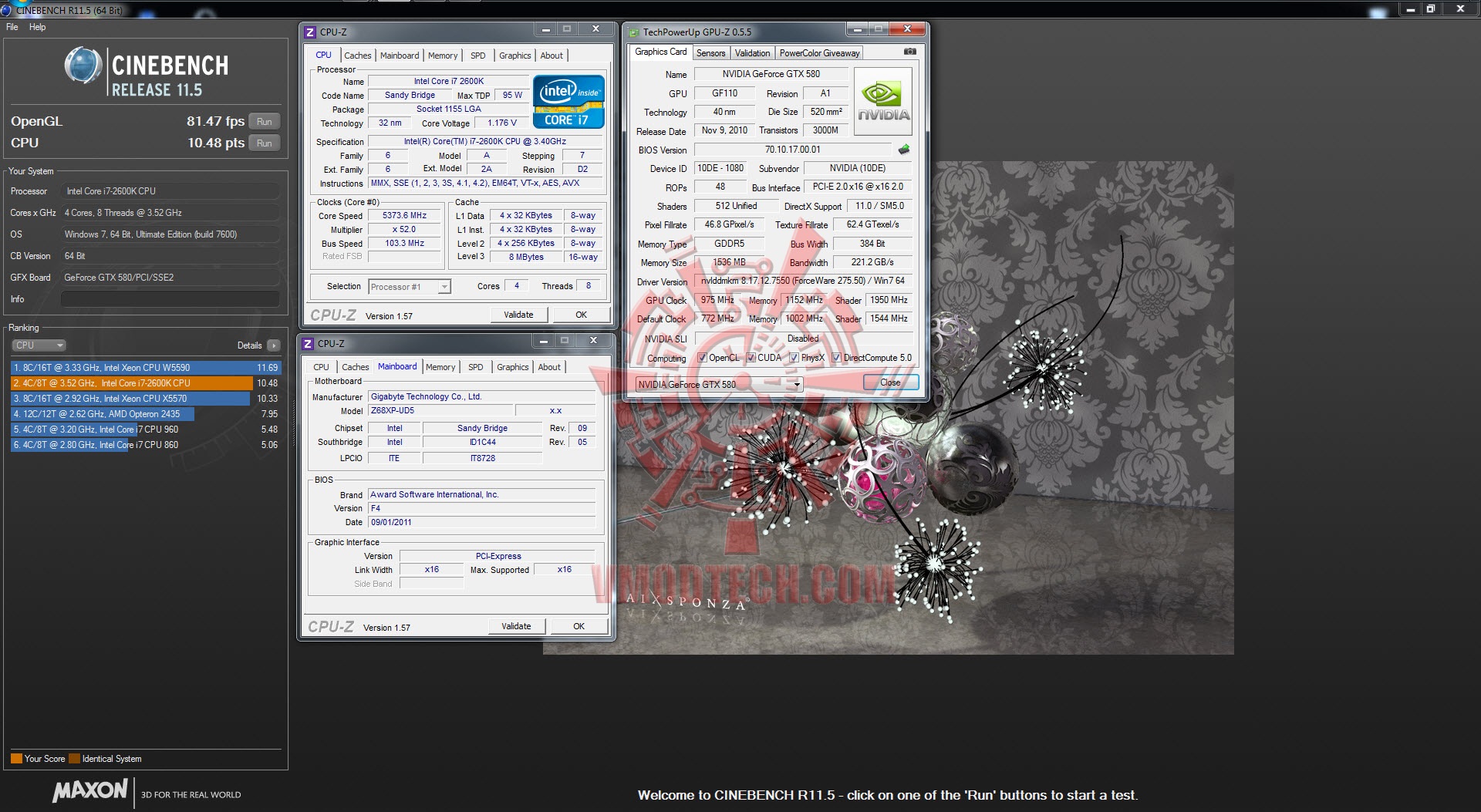Open the Validation tab in GPU-Z

click(752, 53)
